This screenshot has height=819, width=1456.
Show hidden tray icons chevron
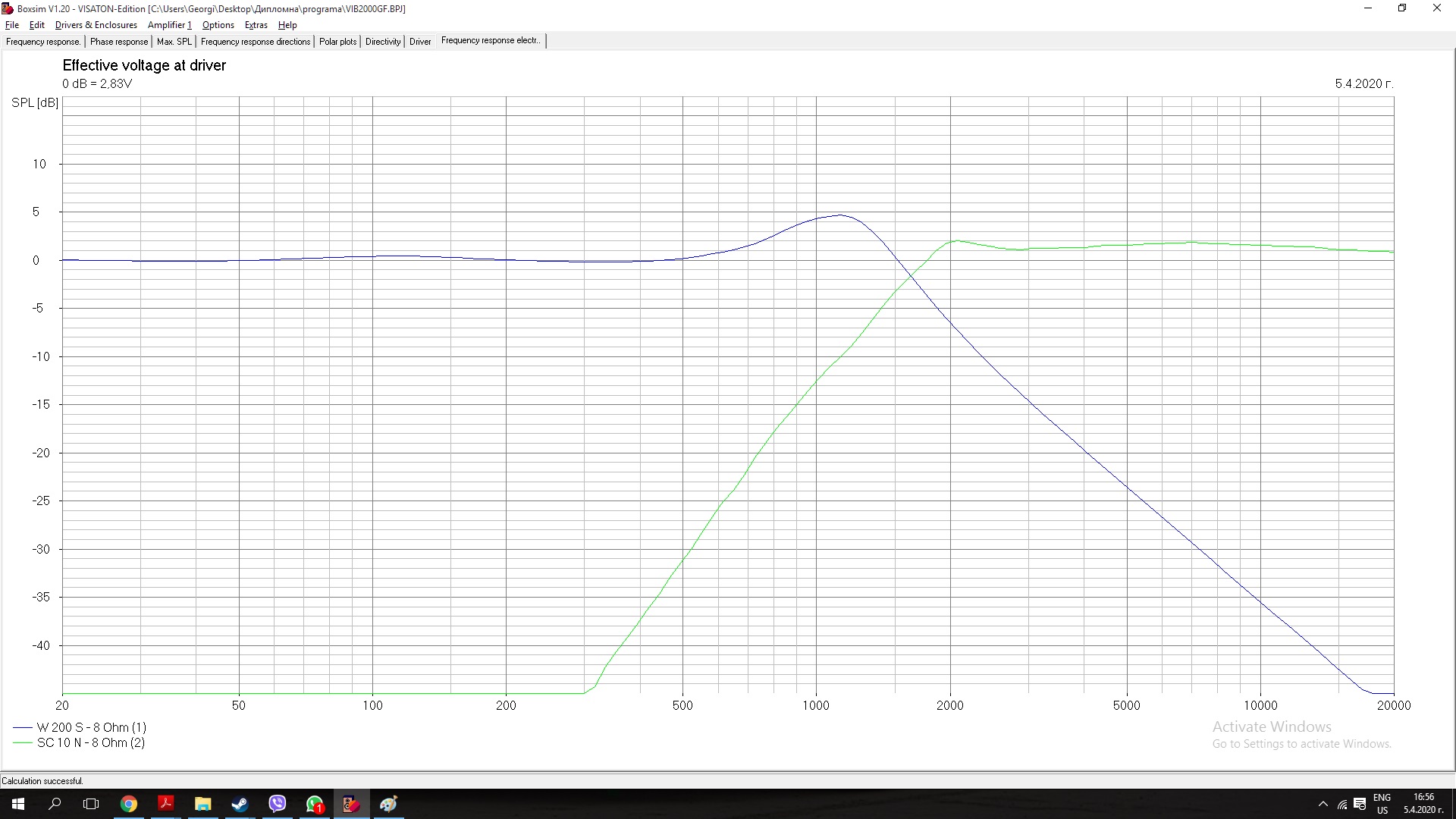tap(1323, 804)
